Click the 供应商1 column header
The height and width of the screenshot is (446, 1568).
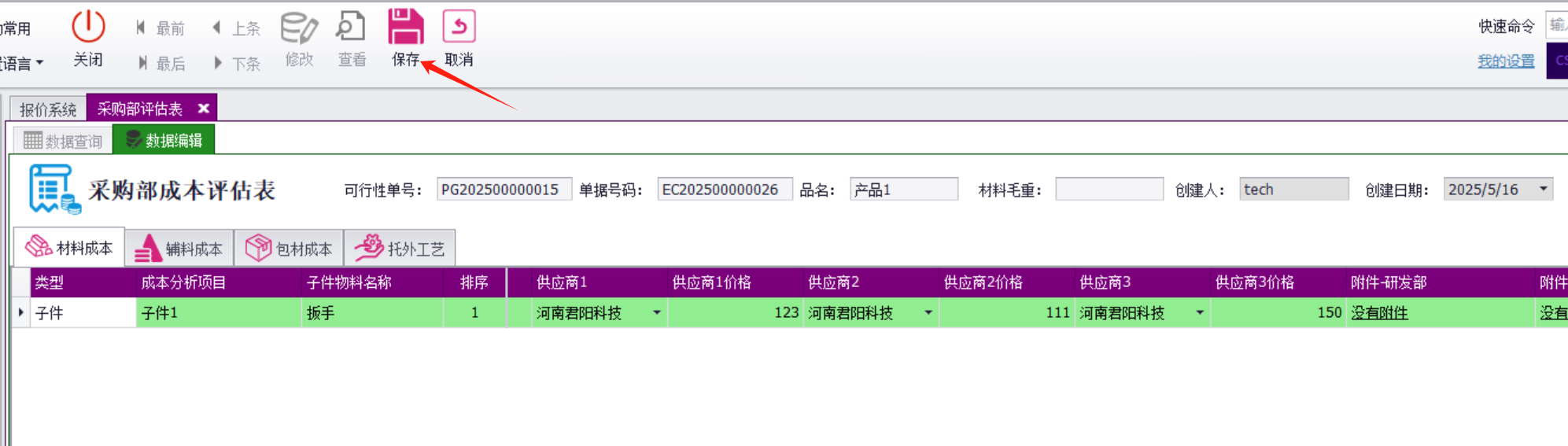click(599, 282)
